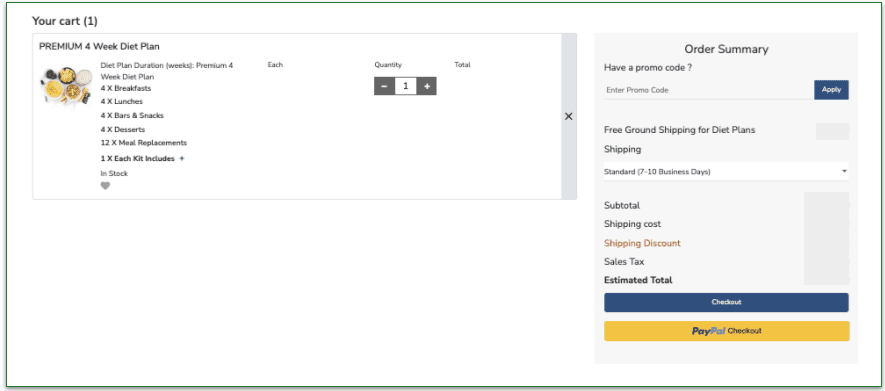Click the 'Order Summary' heading
The width and height of the screenshot is (885, 391).
726,49
